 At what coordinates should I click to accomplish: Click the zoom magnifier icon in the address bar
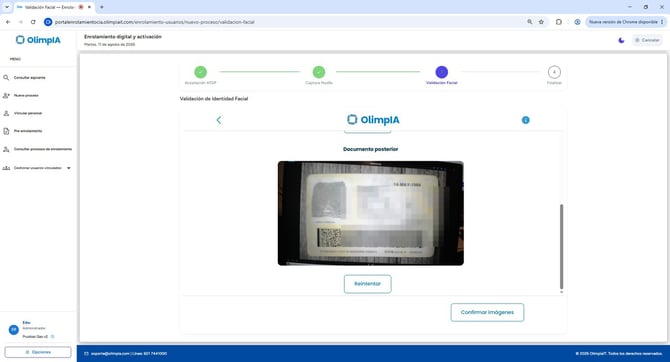coord(530,22)
